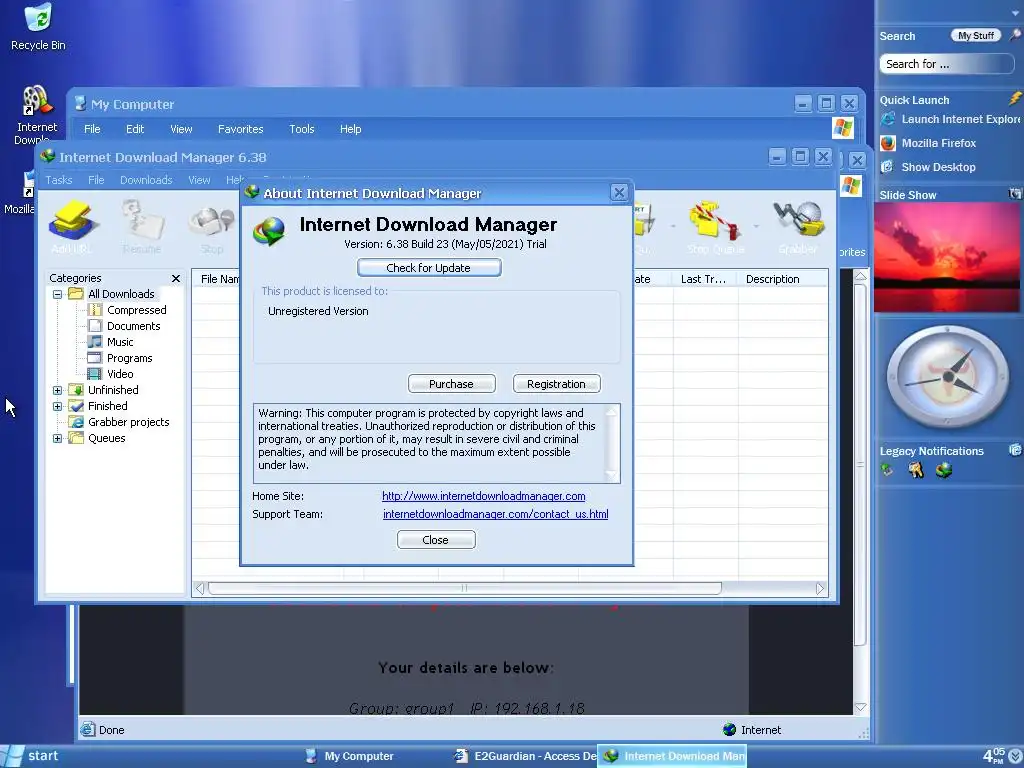
Task: Click the Add URL toolbar icon in IDM
Action: (72, 227)
